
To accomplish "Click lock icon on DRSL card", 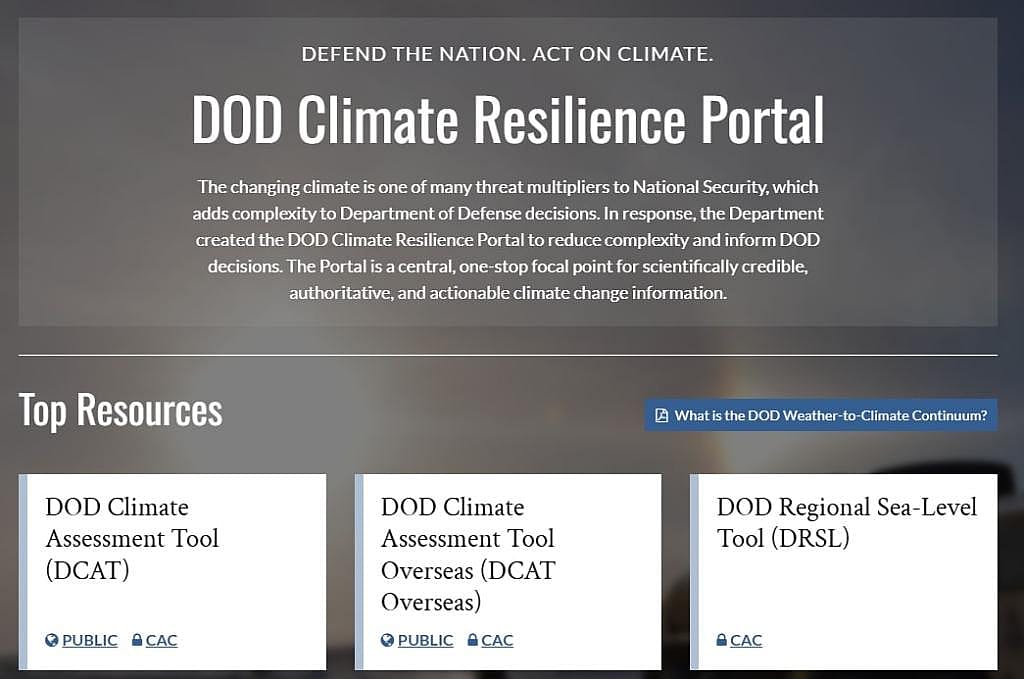I will tap(722, 640).
